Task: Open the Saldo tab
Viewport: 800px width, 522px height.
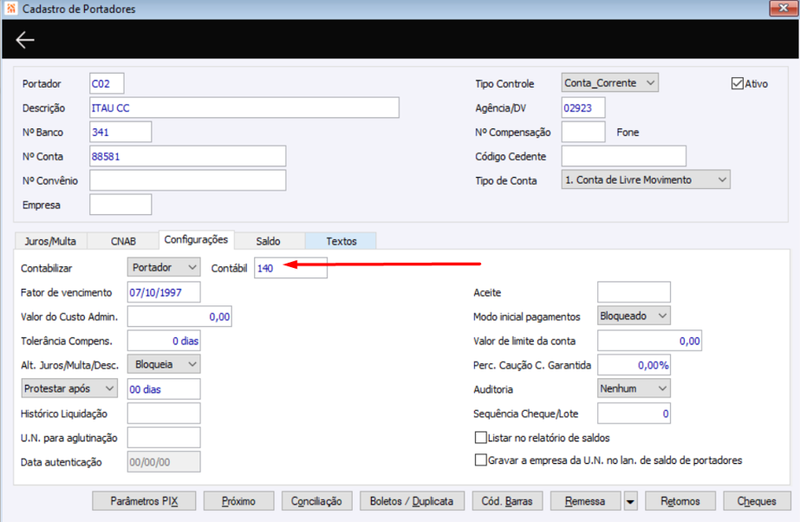Action: point(268,241)
